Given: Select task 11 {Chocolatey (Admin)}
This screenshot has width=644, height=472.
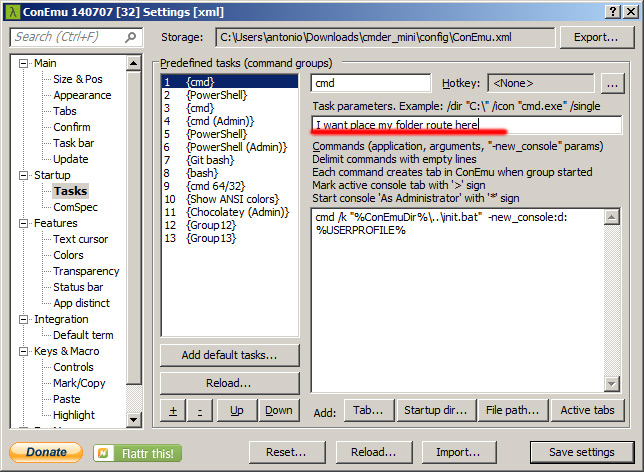Looking at the screenshot, I should tap(230, 212).
